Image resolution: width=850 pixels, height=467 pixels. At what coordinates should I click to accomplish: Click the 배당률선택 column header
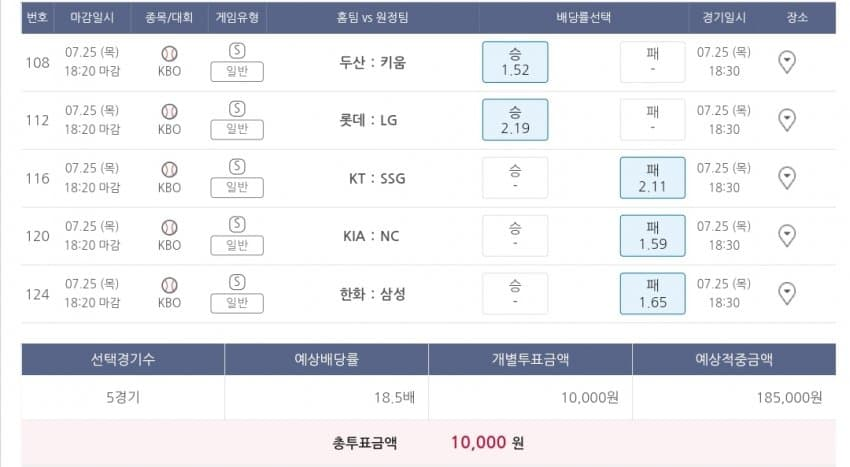pos(583,18)
